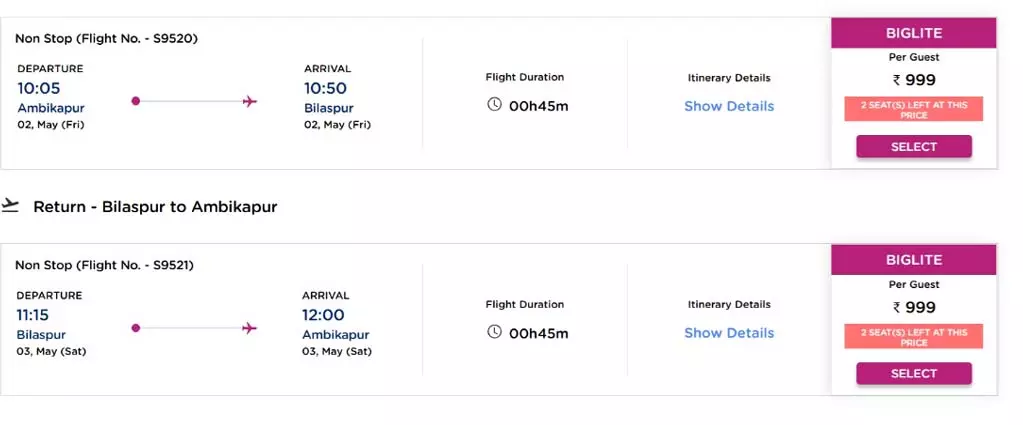Click clock icon beside first flight's 00h45m
Screen dimensions: 1023x425
point(495,104)
